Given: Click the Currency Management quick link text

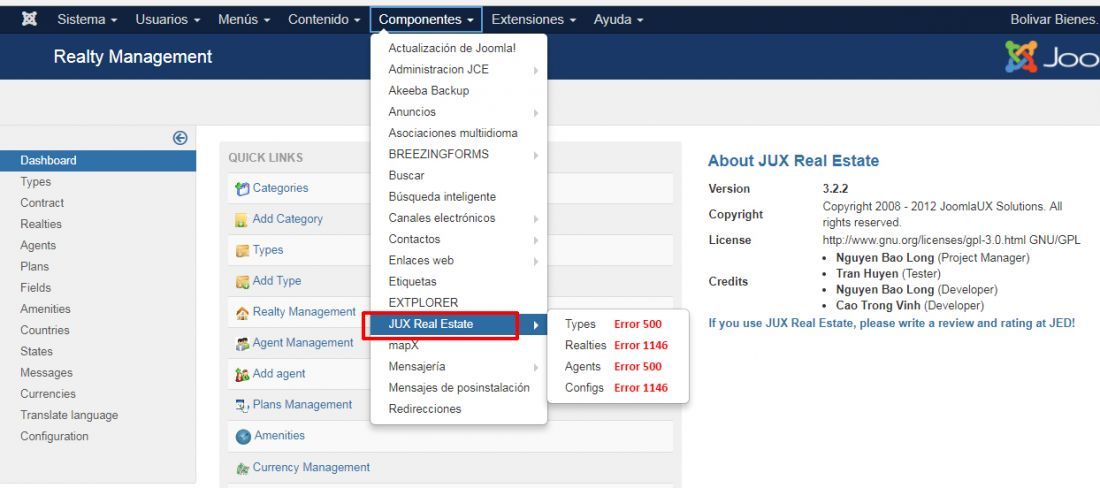Looking at the screenshot, I should 311,467.
